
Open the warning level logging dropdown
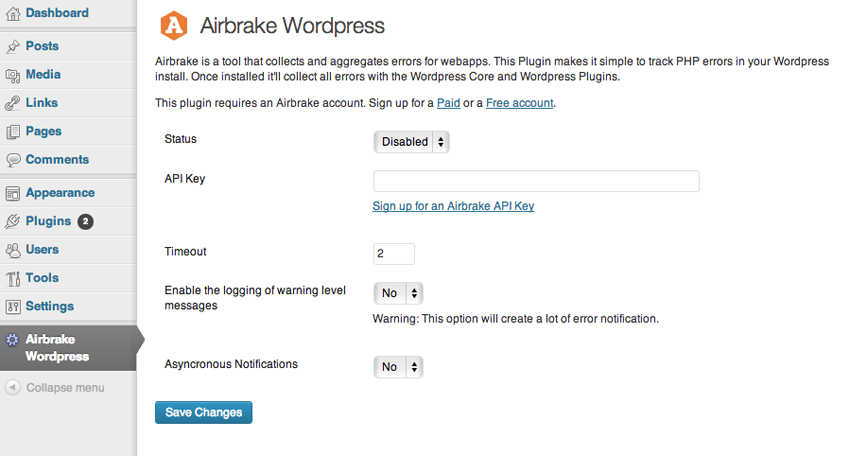pyautogui.click(x=398, y=293)
